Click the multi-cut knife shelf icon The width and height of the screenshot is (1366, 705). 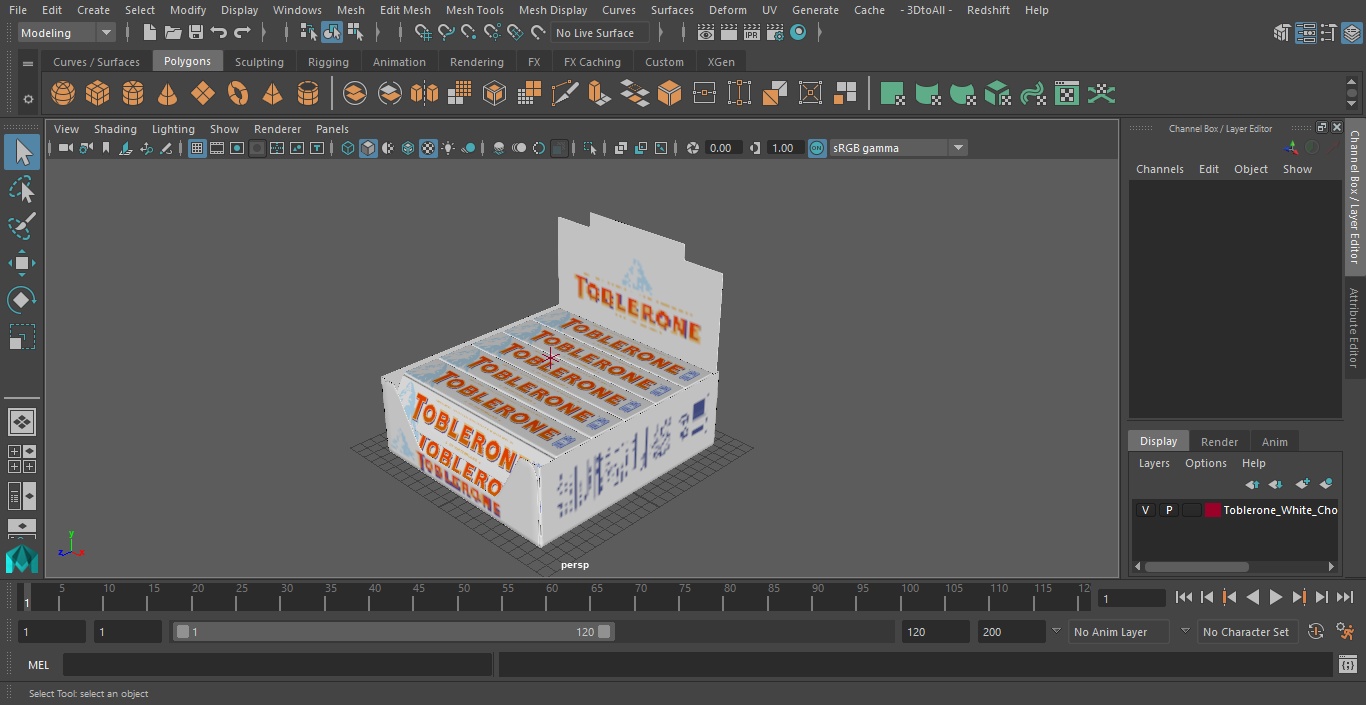coord(565,94)
